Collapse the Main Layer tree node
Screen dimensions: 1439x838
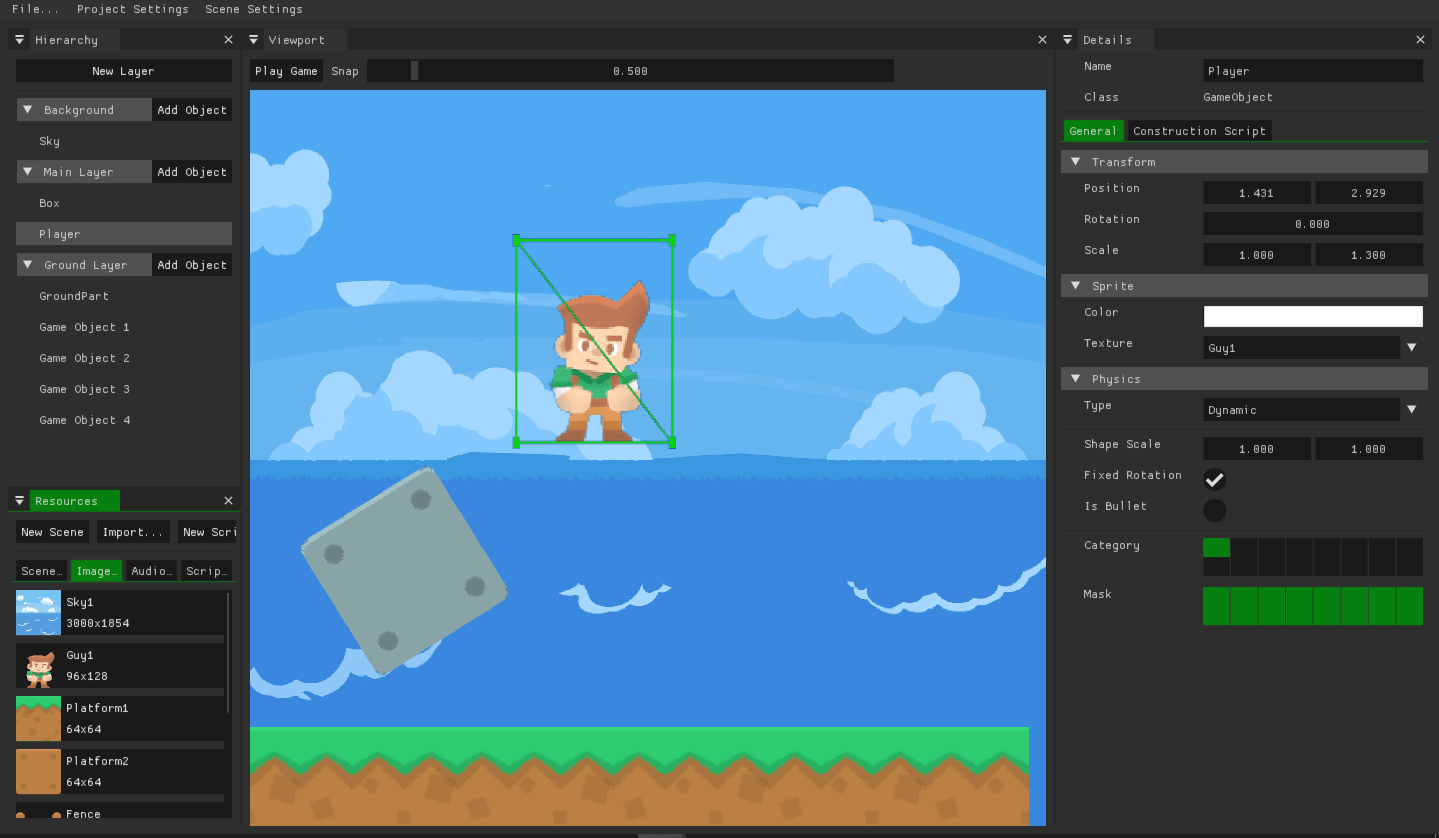coord(28,172)
